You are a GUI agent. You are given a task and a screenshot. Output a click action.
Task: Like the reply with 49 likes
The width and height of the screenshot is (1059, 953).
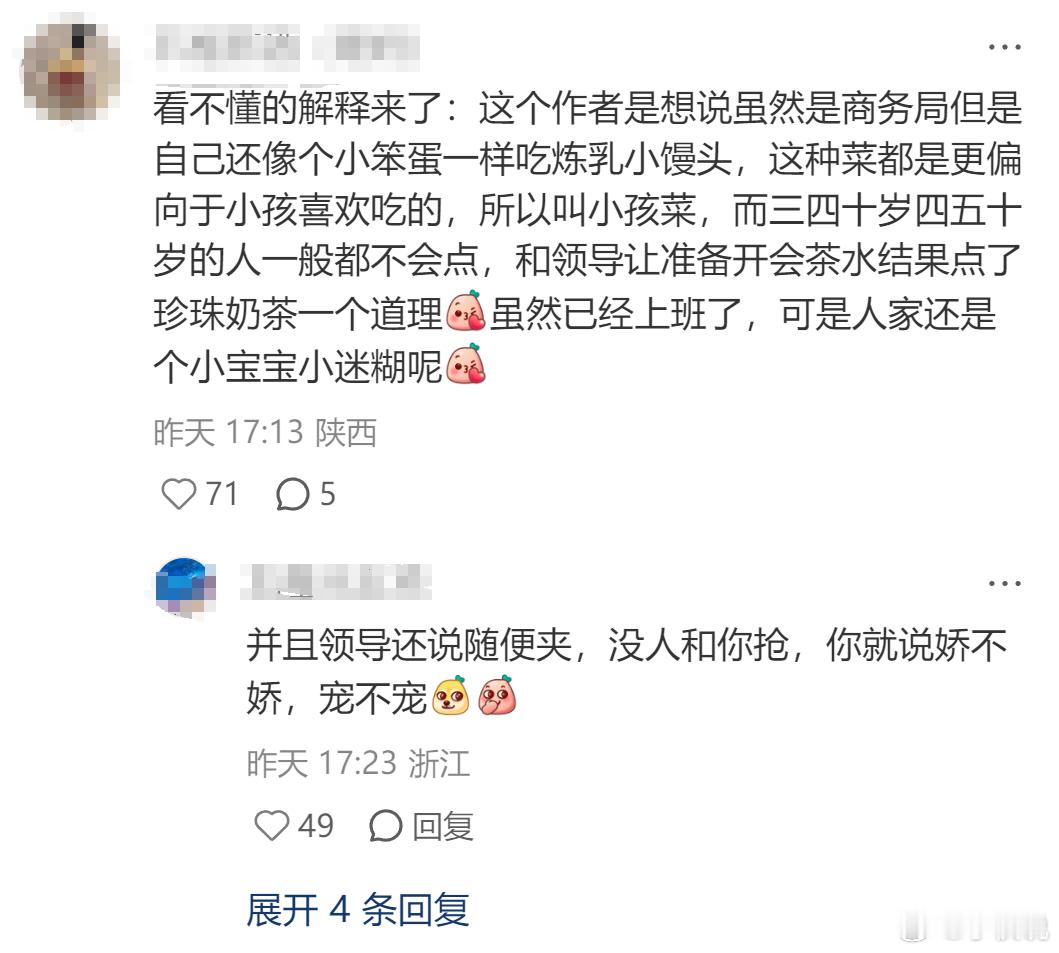[x=272, y=825]
